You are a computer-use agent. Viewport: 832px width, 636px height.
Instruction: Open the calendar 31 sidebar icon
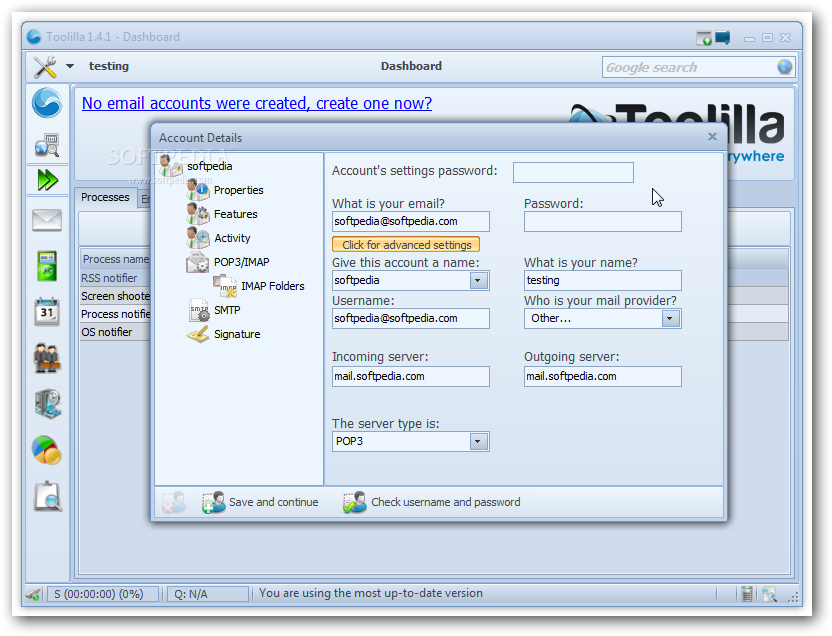coord(47,311)
